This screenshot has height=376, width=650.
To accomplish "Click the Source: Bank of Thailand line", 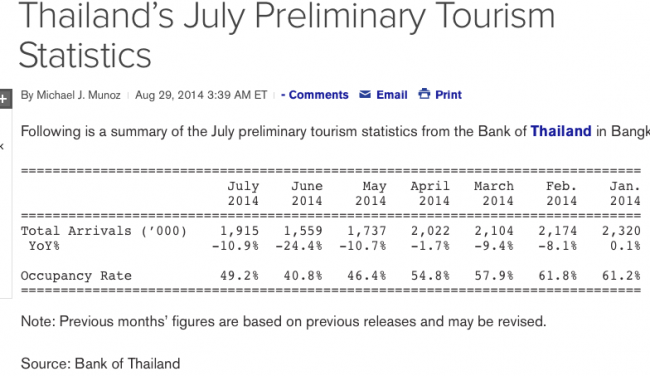I will (x=100, y=364).
